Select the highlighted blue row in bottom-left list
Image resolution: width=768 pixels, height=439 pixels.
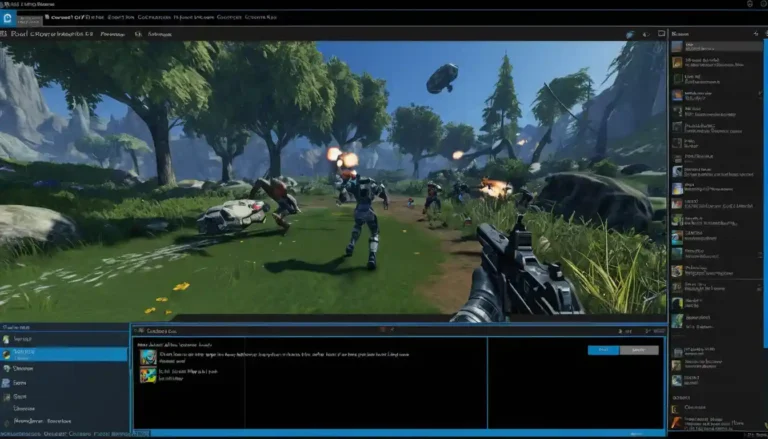point(64,354)
